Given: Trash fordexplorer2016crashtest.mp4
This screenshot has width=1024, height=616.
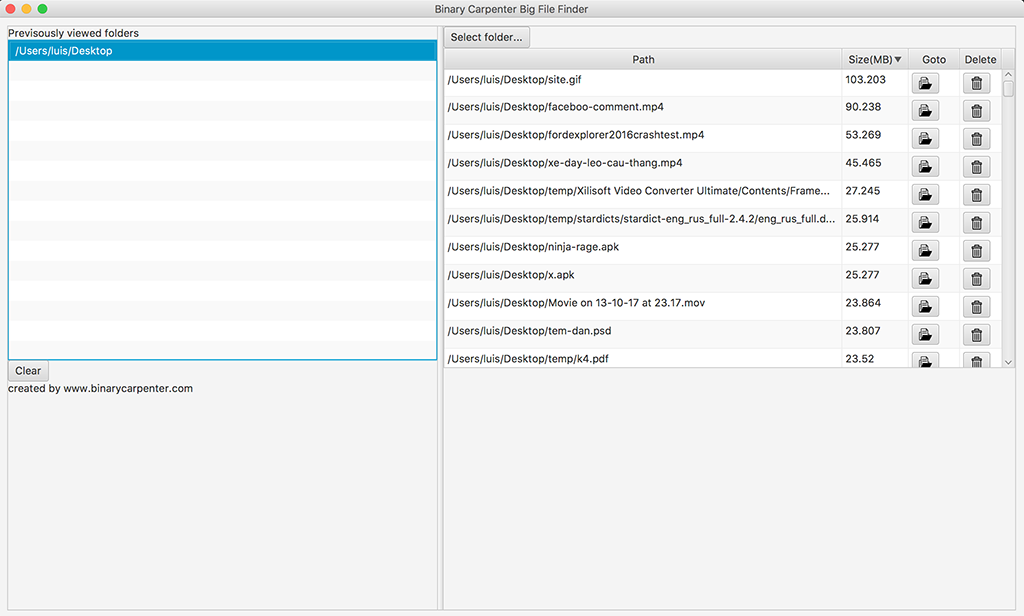Looking at the screenshot, I should pos(976,139).
